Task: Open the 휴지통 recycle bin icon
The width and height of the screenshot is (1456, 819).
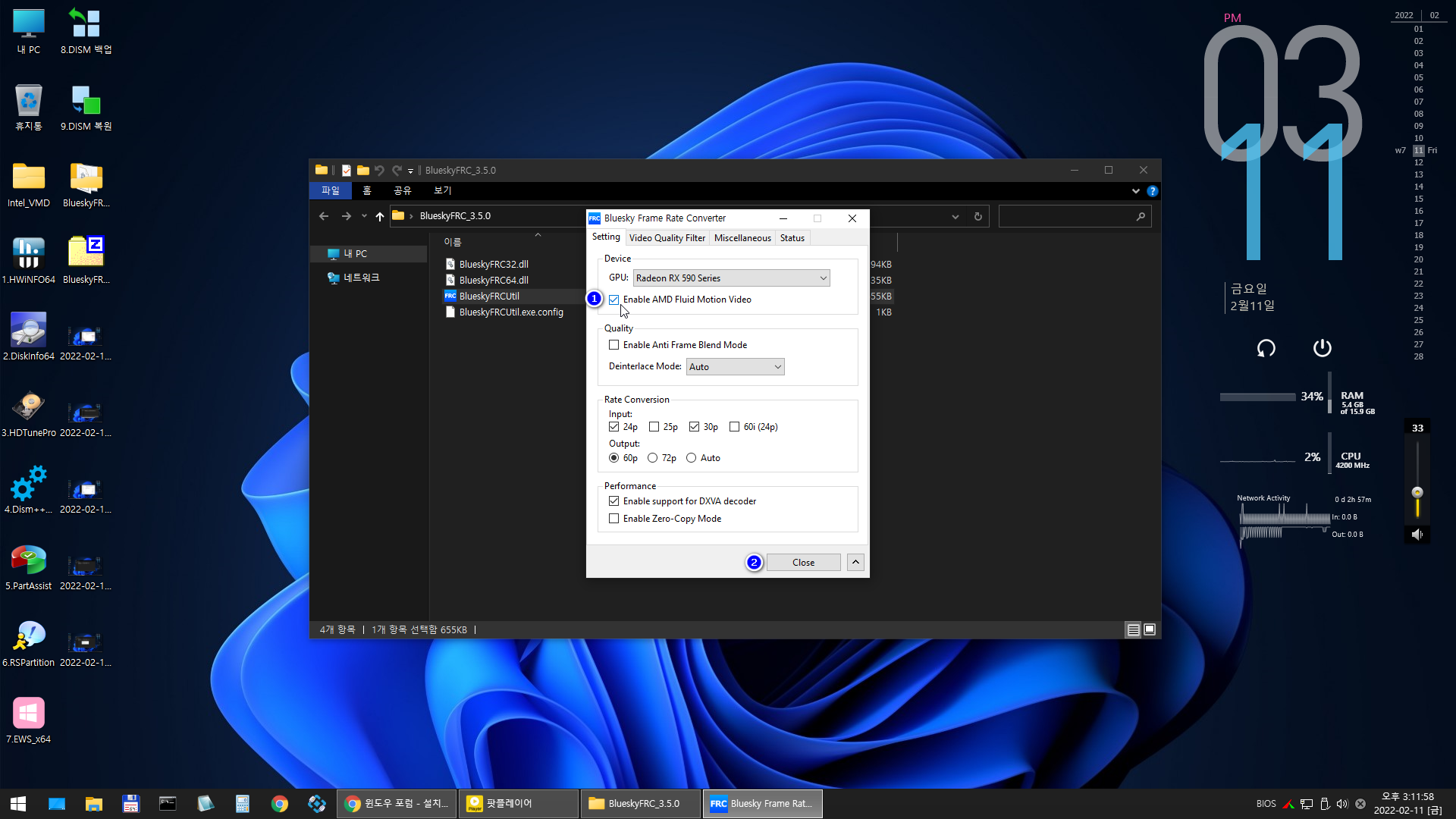Action: pyautogui.click(x=29, y=108)
